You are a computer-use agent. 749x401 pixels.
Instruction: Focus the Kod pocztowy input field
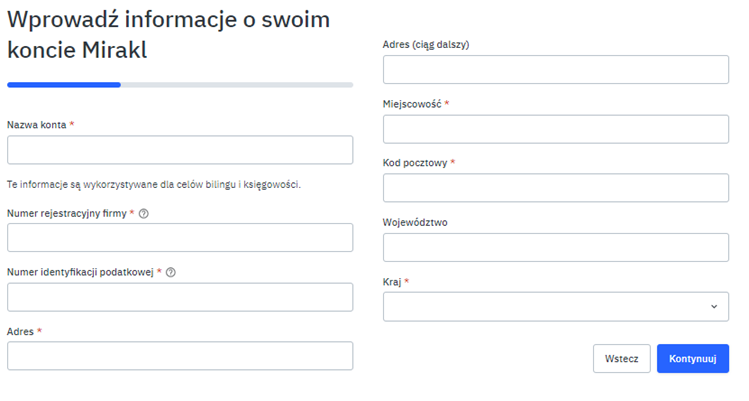(x=556, y=188)
